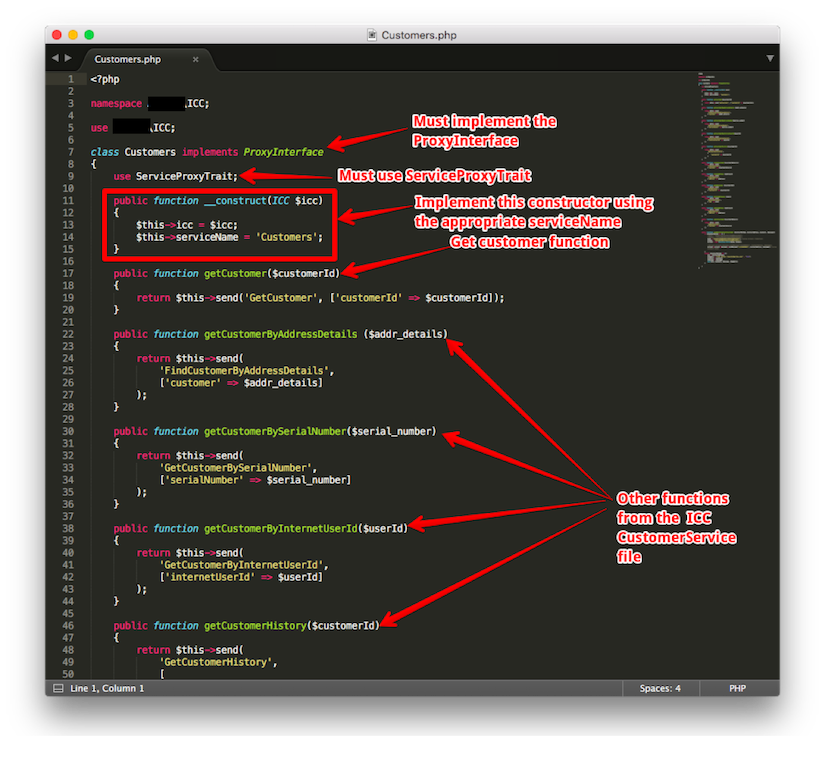The image size is (825, 761).
Task: Click the Customers class name on line 7
Action: (150, 152)
